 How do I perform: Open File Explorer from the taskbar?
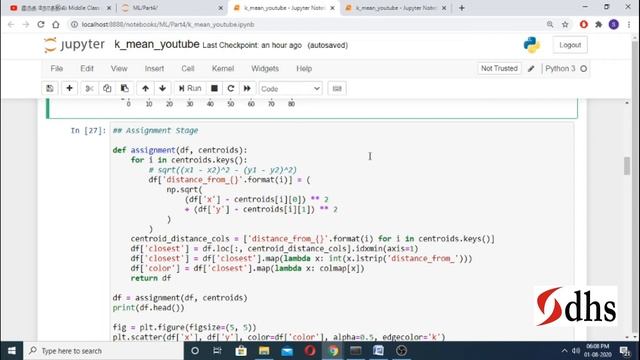coord(264,351)
